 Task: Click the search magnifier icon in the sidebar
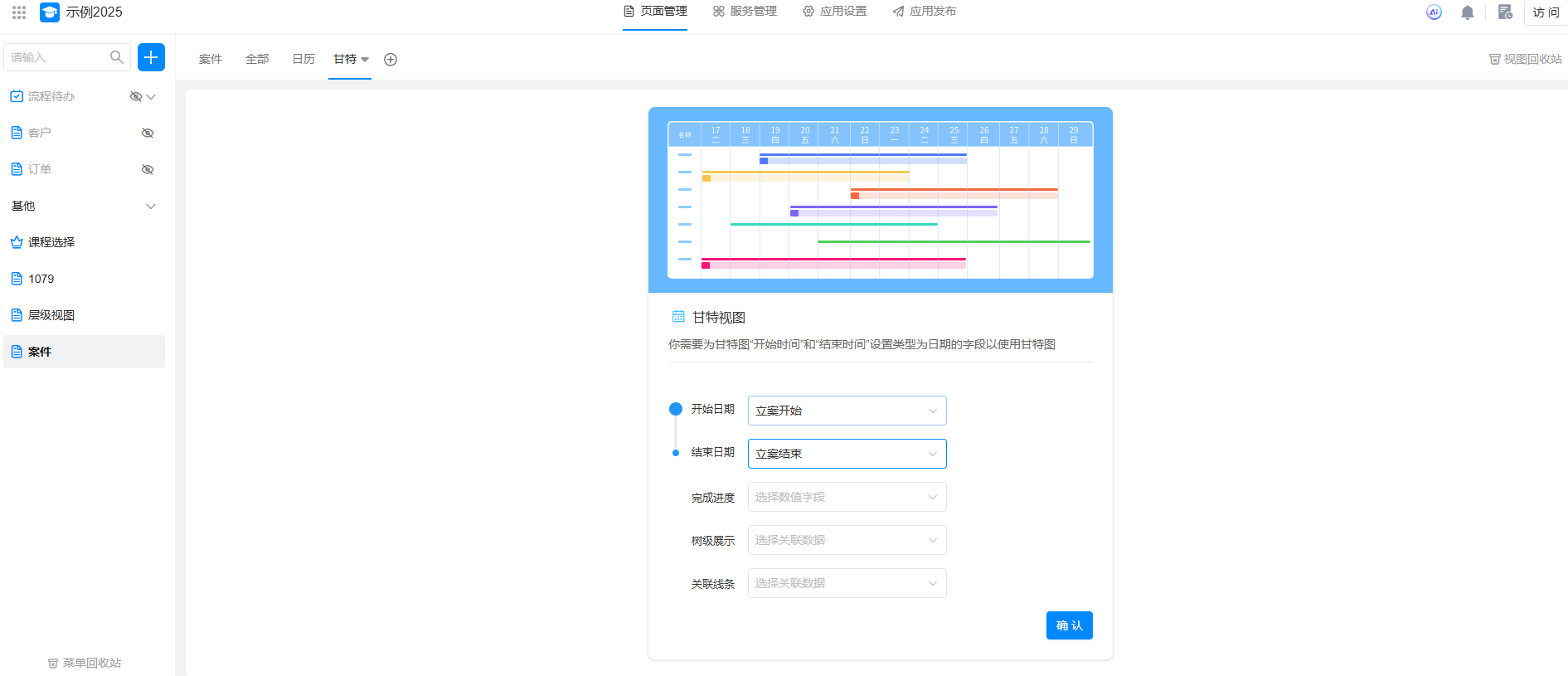(117, 57)
